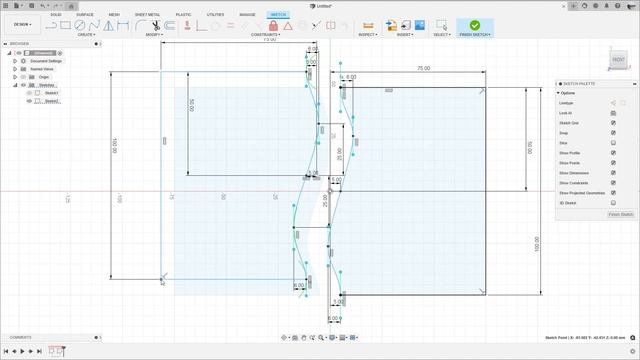Open the Select dropdown menu
640x360 pixels.
click(x=442, y=35)
